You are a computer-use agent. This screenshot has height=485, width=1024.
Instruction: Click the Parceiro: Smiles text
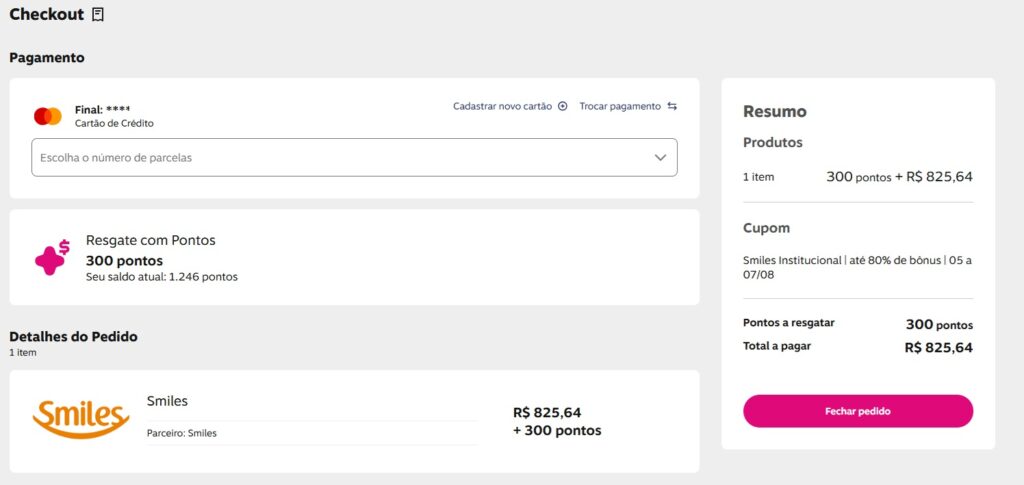coord(181,433)
